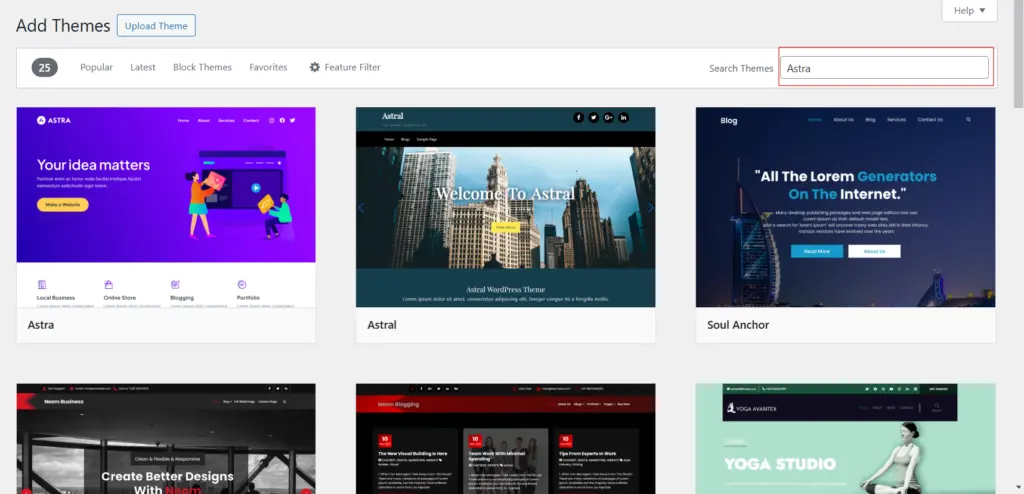Click the Add Themes heading

point(63,25)
